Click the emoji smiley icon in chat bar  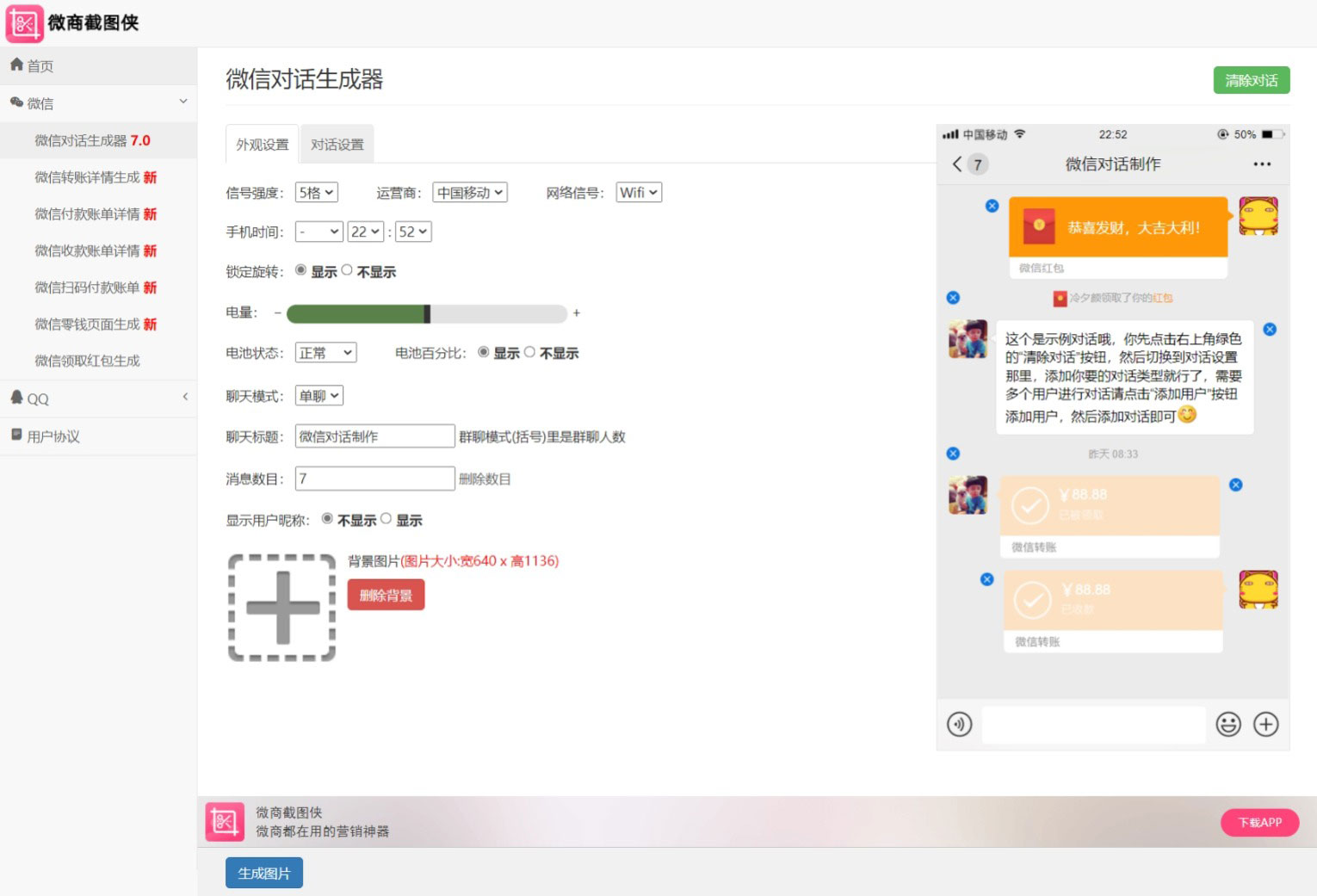tap(1228, 724)
